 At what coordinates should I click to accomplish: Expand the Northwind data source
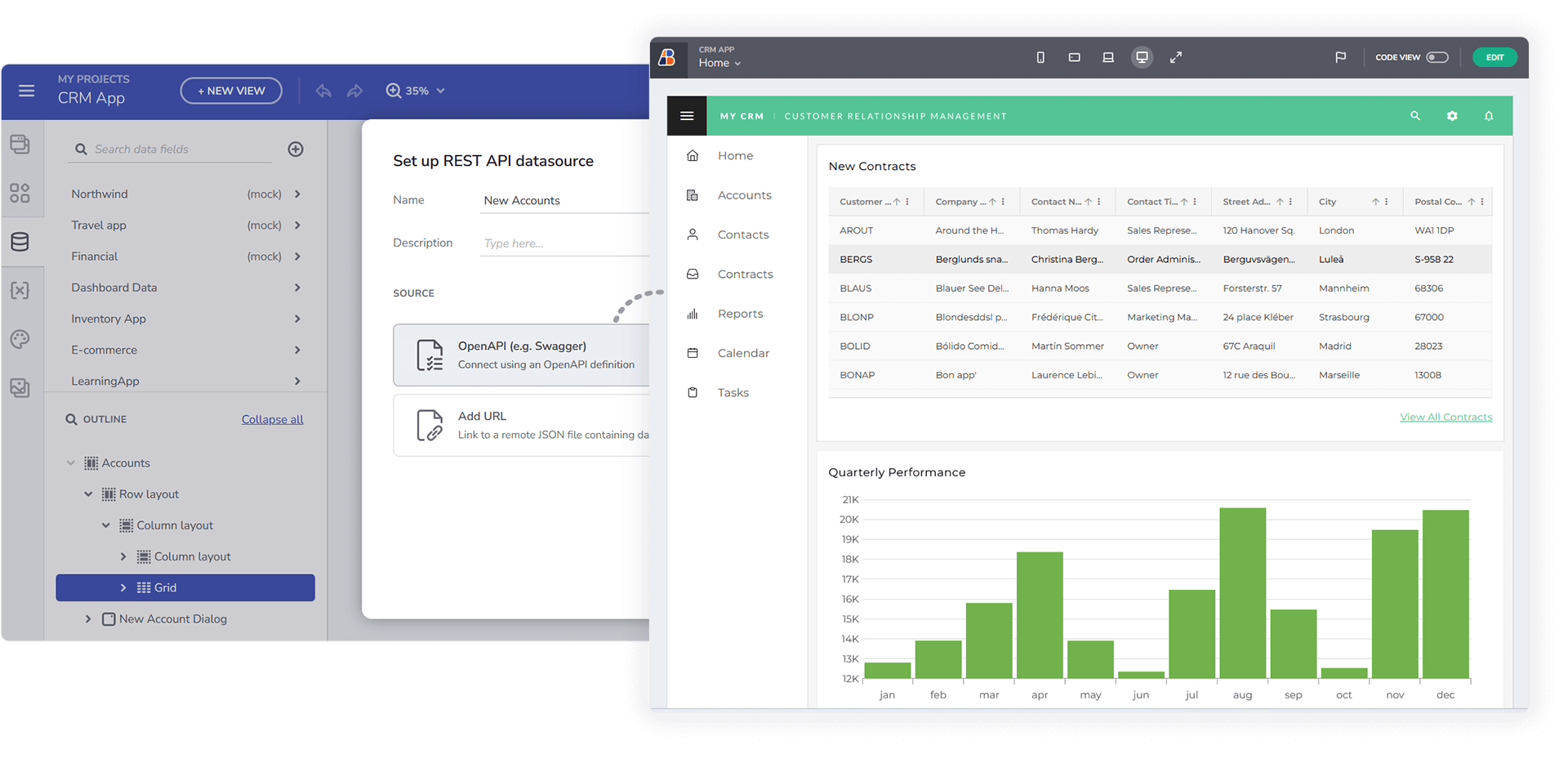point(297,194)
